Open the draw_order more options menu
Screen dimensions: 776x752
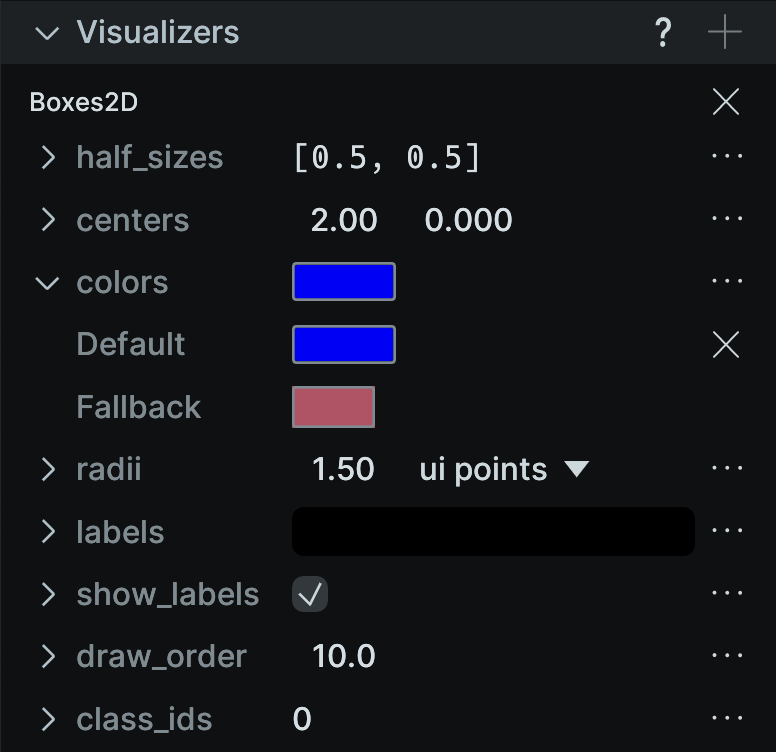click(x=727, y=656)
